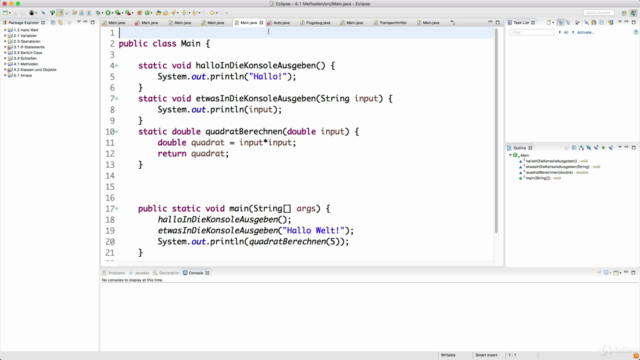Toggle Hide Fields in Outline toolbar
The height and width of the screenshot is (360, 640).
pos(589,148)
